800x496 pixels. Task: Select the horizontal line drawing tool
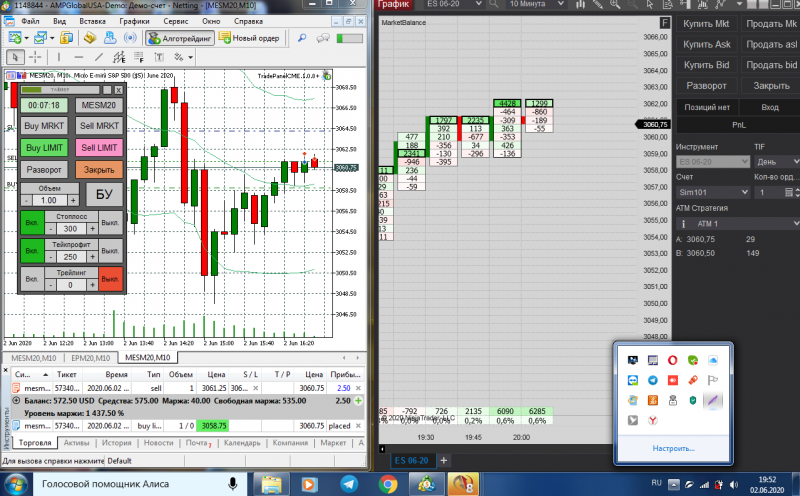[x=78, y=57]
